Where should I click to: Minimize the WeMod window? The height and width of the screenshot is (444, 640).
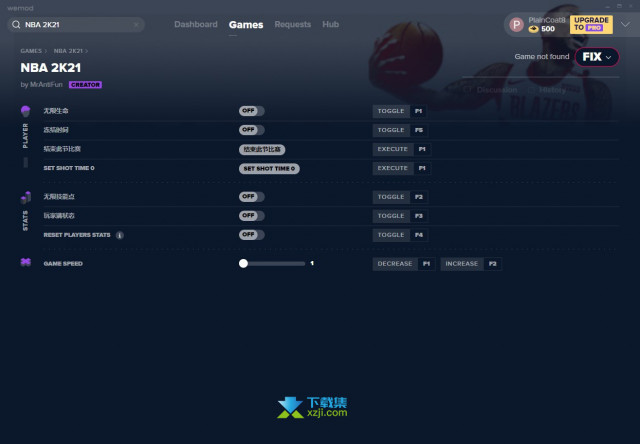tap(607, 7)
